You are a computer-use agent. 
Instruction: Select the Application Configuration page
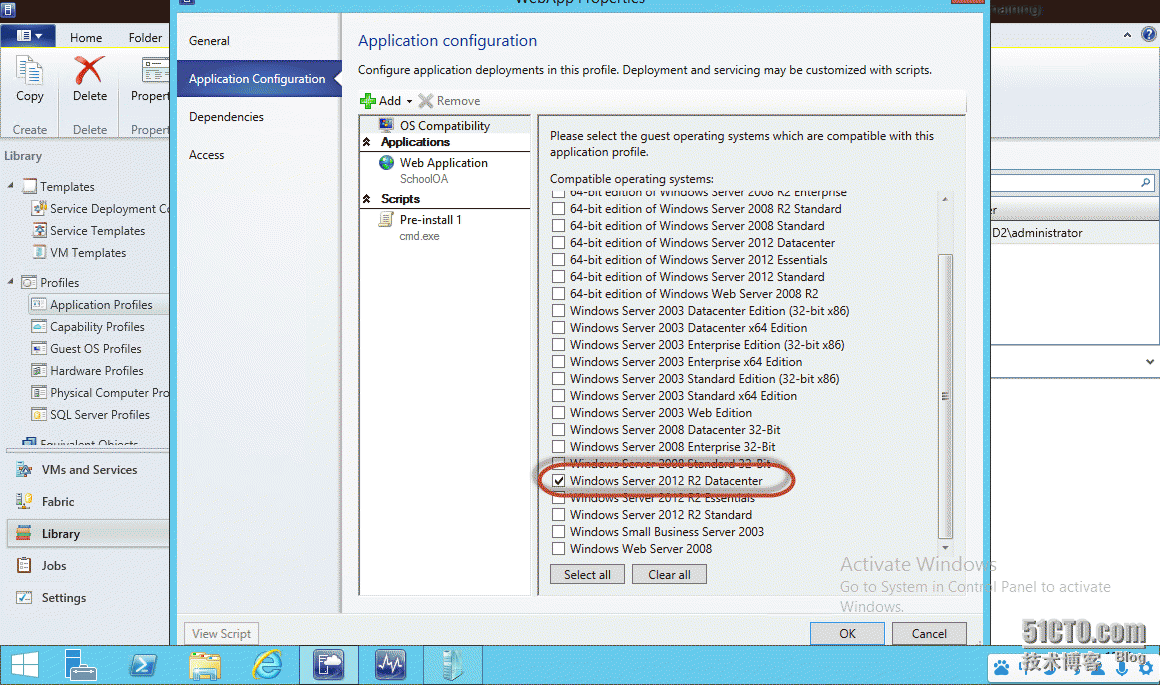click(x=257, y=78)
